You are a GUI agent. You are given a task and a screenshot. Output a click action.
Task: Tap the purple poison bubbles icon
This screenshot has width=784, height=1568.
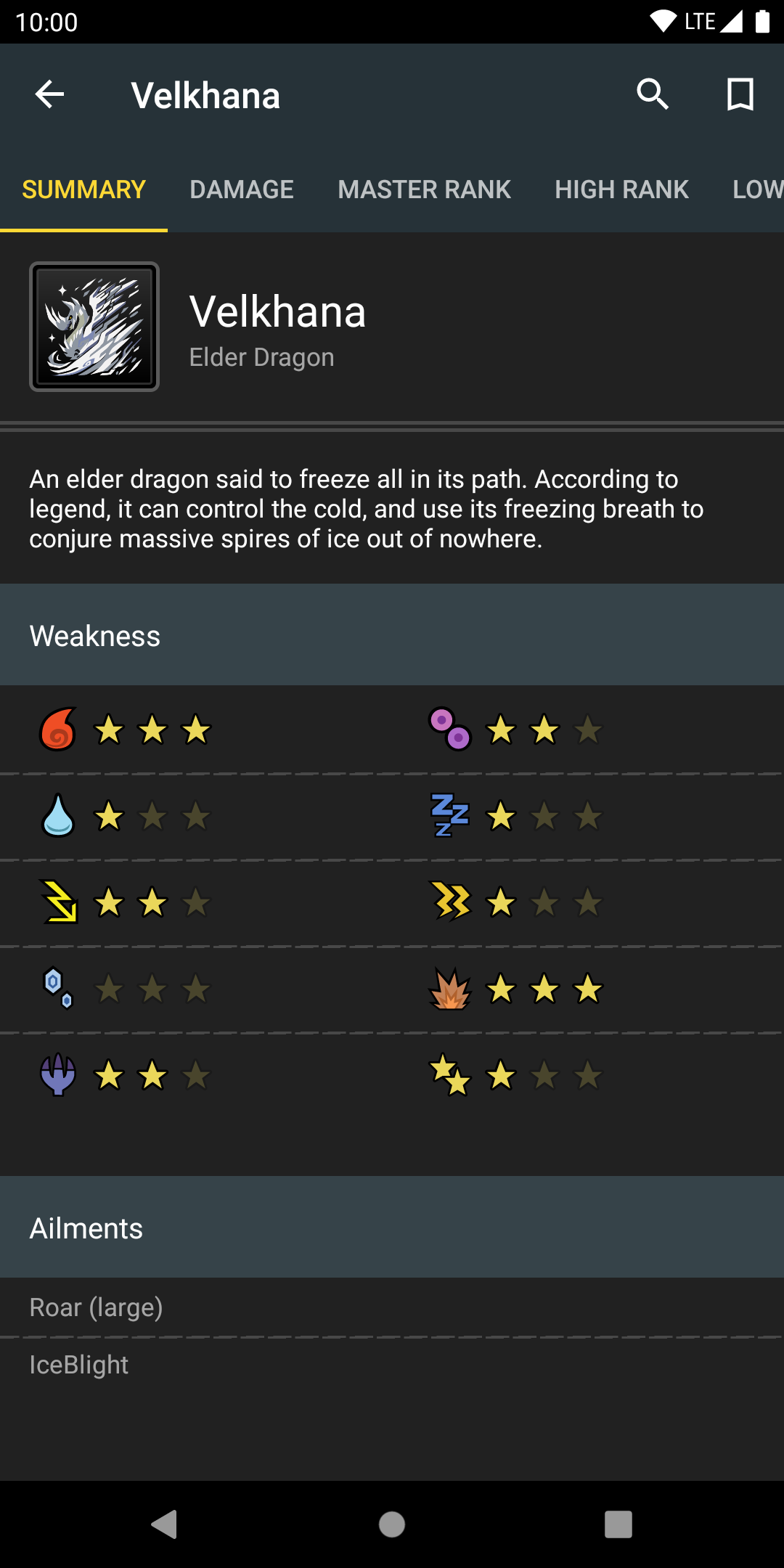tap(450, 729)
